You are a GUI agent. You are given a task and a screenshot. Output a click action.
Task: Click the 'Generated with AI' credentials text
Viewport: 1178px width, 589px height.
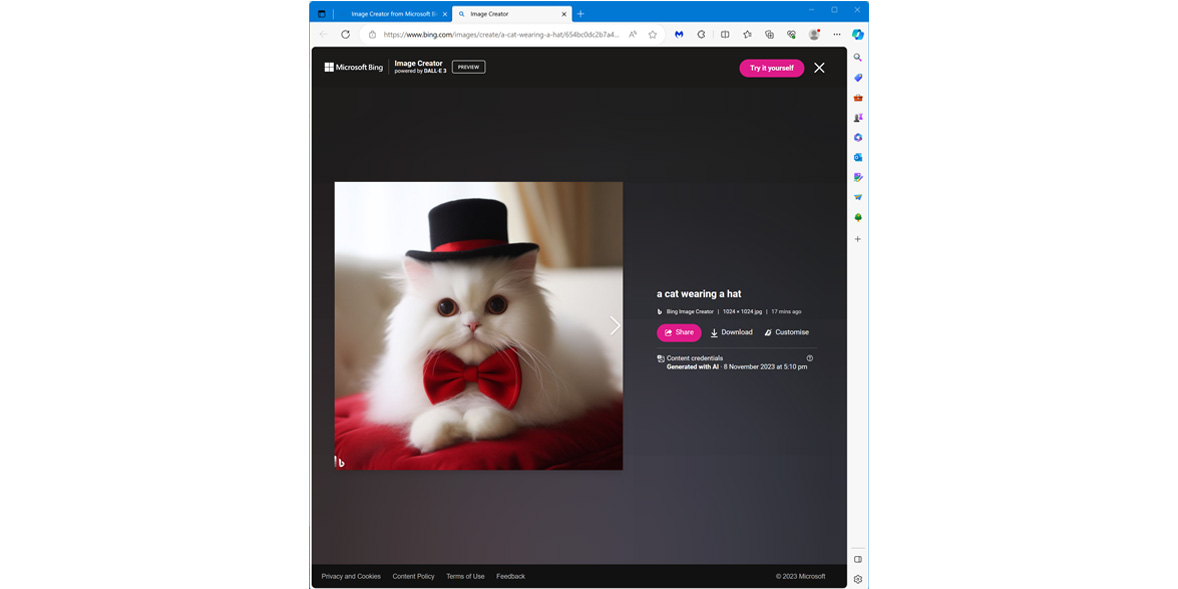[x=693, y=367]
